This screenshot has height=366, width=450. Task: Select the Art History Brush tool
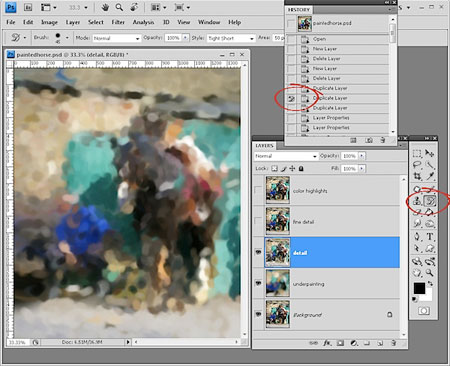430,201
